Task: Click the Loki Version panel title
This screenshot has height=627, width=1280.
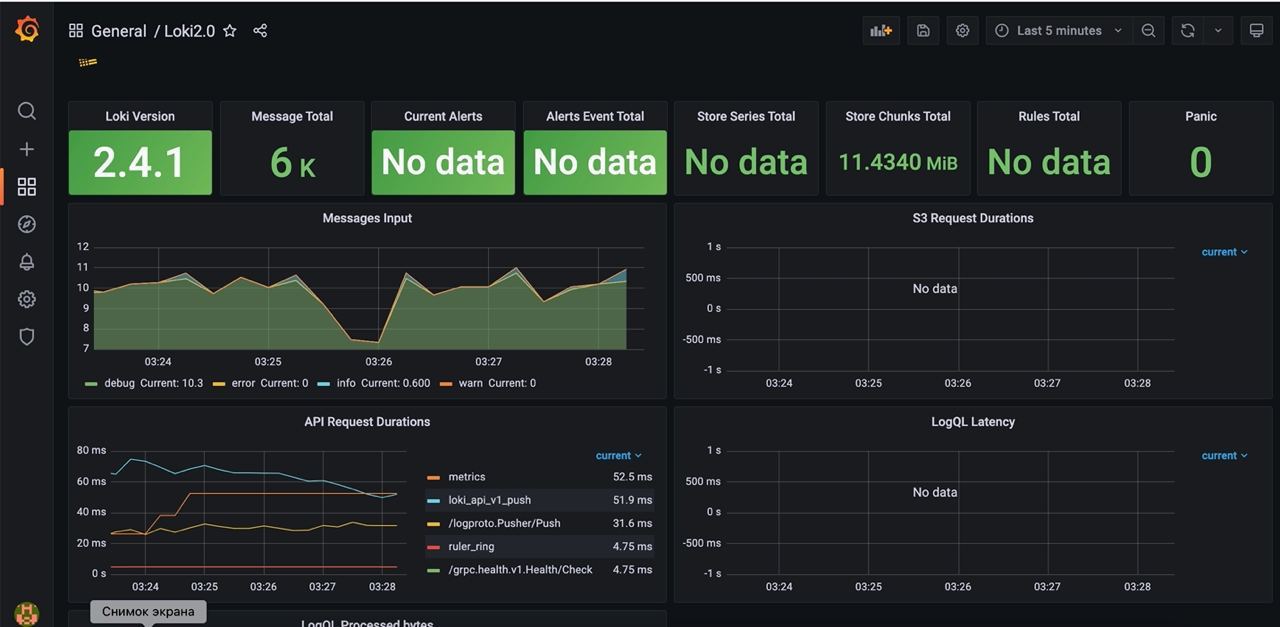Action: [x=140, y=116]
